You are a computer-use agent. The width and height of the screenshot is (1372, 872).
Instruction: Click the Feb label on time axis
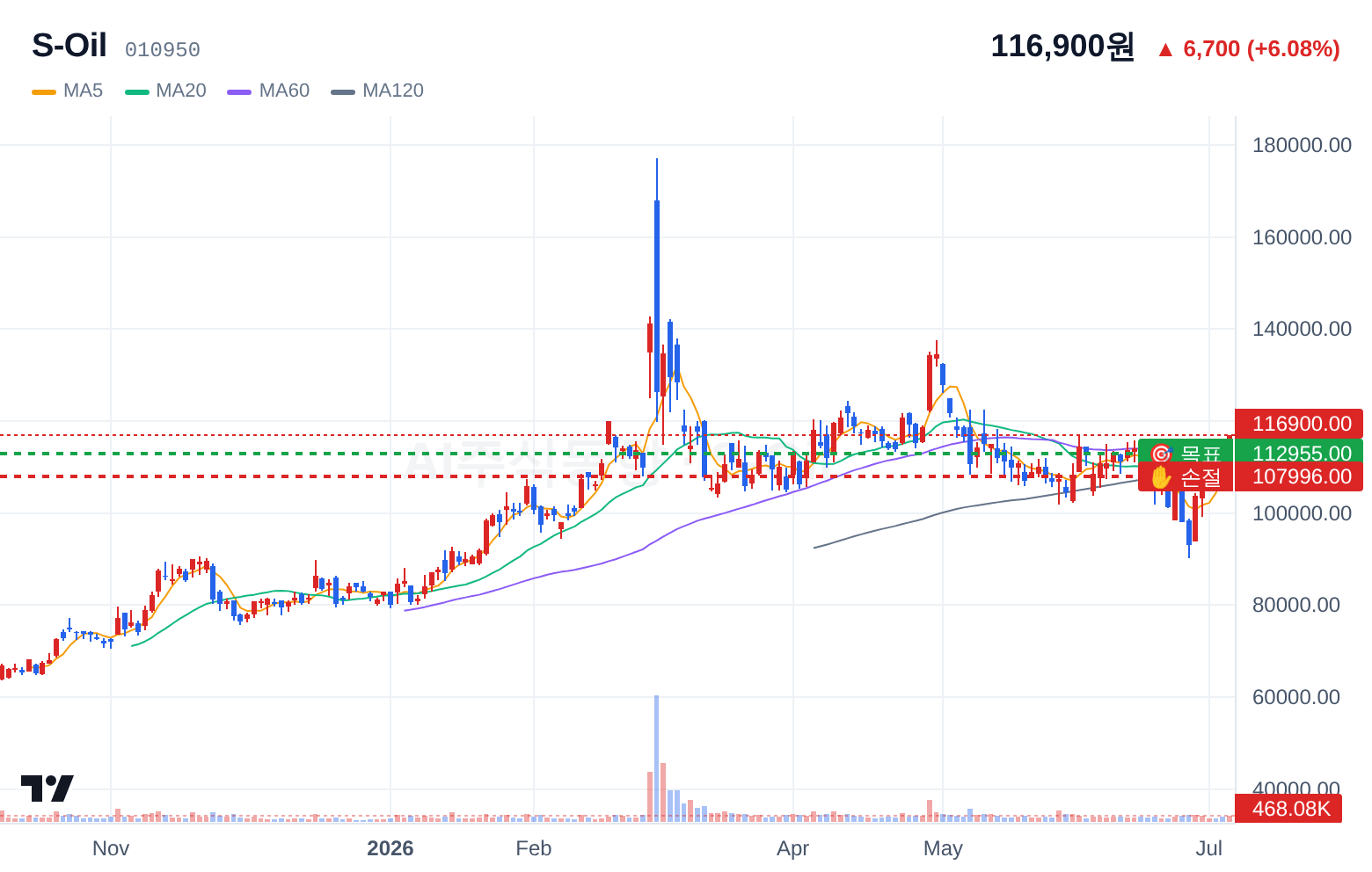pos(534,848)
